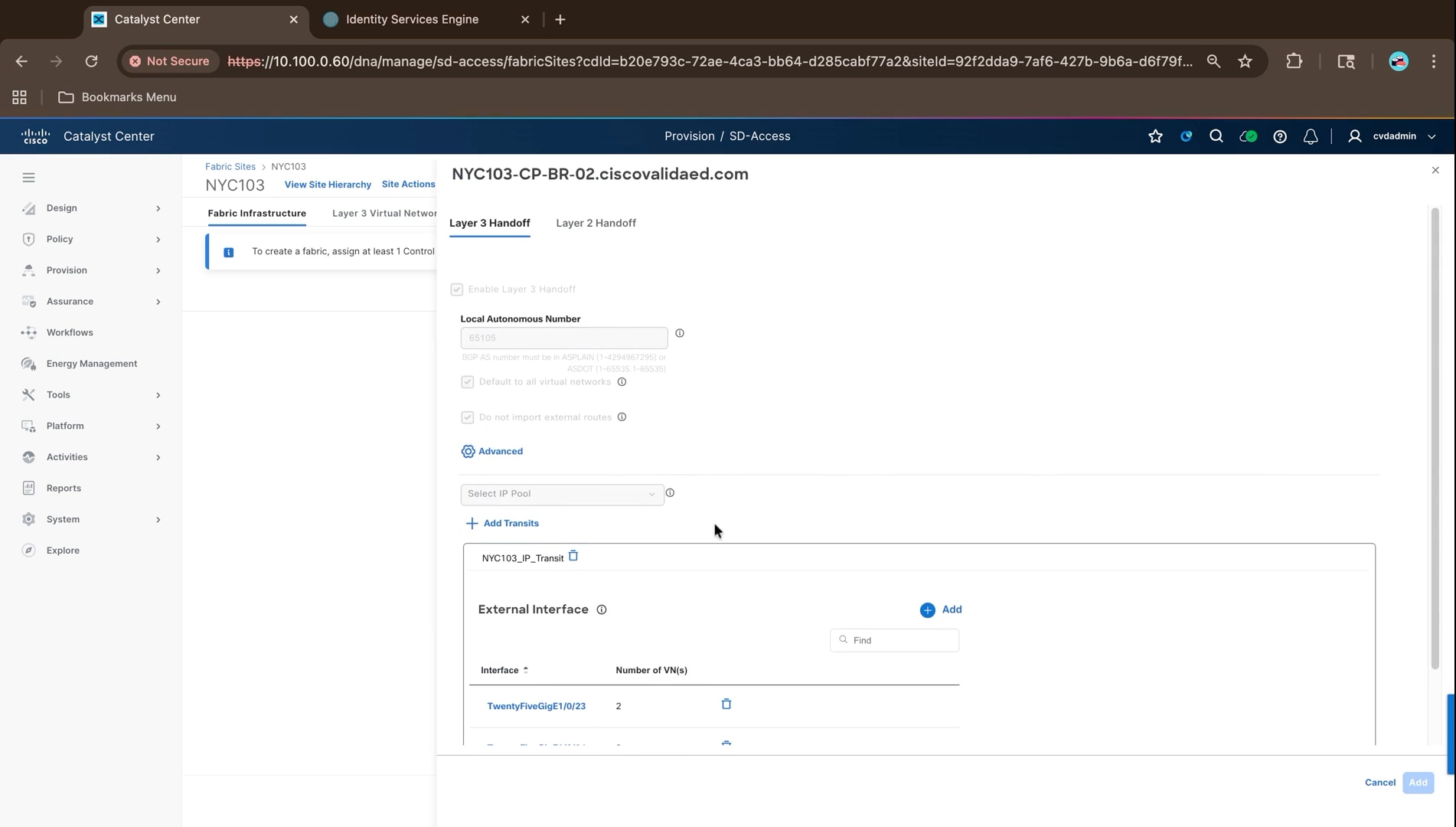Click Add Transits
Image resolution: width=1456 pixels, height=827 pixels.
pos(502,523)
